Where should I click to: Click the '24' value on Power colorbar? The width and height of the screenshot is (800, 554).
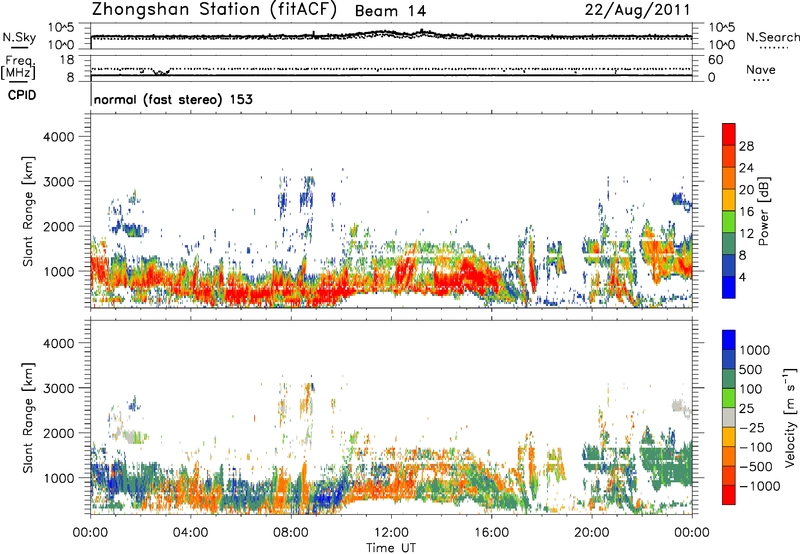click(x=746, y=168)
